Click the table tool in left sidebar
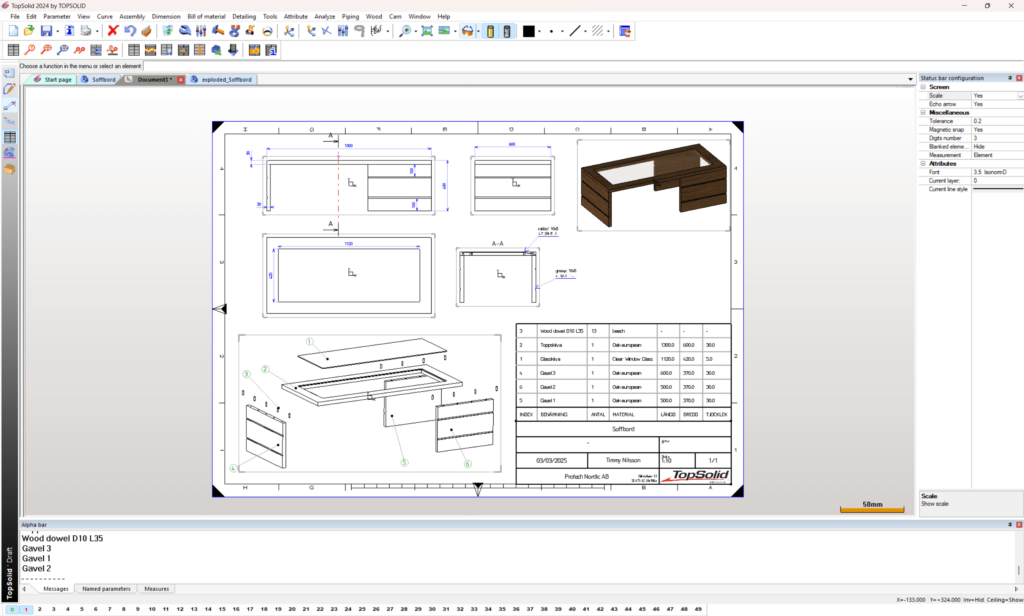Viewport: 1024px width, 616px height. point(10,137)
